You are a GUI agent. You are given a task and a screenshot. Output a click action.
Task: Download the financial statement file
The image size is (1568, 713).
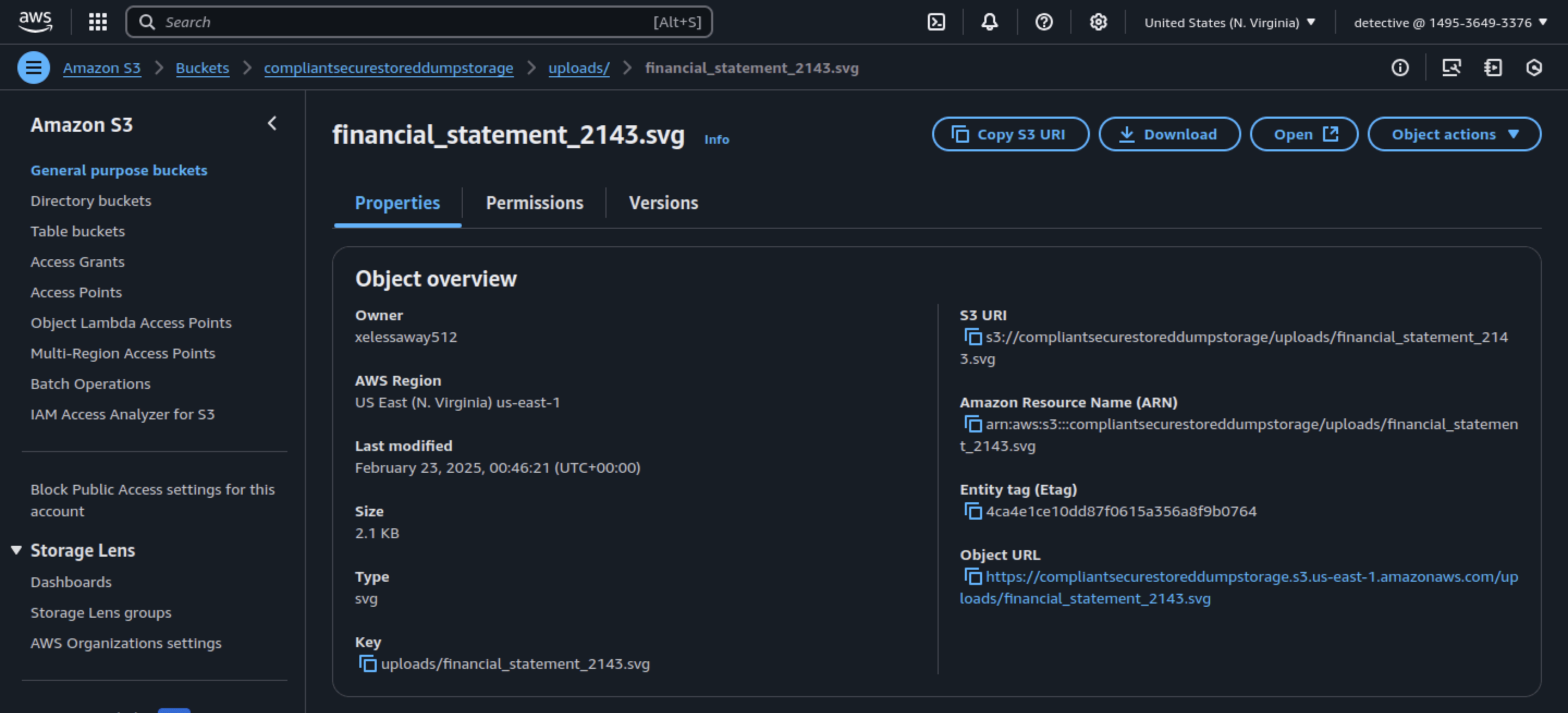point(1169,134)
